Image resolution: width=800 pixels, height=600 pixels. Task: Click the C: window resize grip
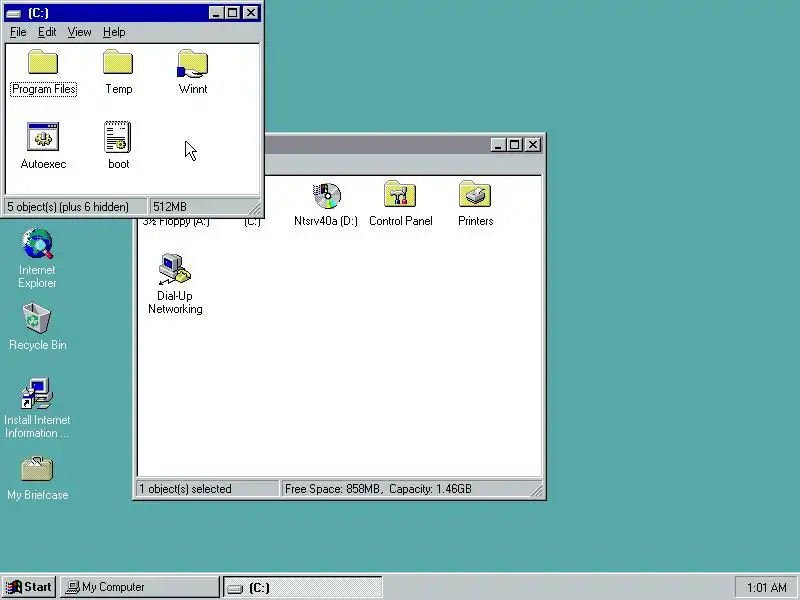255,208
